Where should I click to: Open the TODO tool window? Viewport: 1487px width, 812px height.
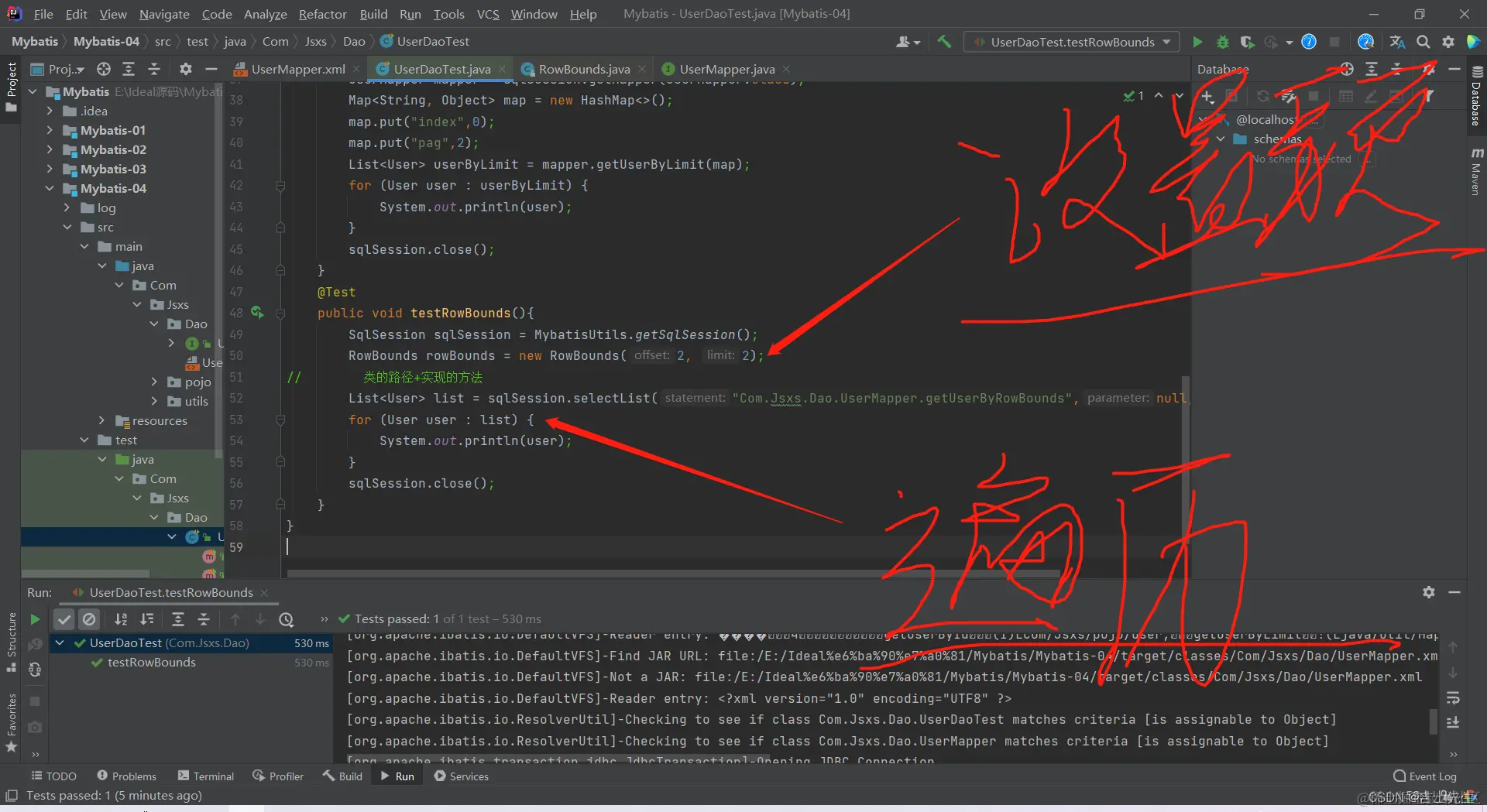tap(53, 776)
